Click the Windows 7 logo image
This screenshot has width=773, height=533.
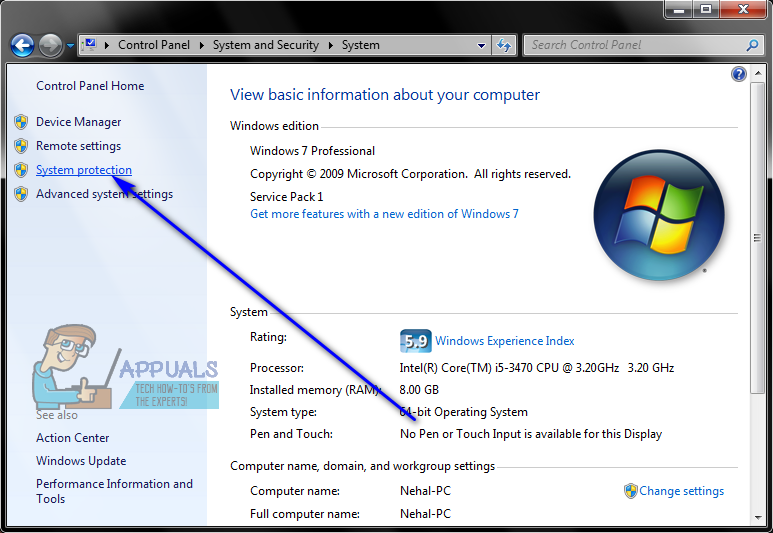[659, 215]
